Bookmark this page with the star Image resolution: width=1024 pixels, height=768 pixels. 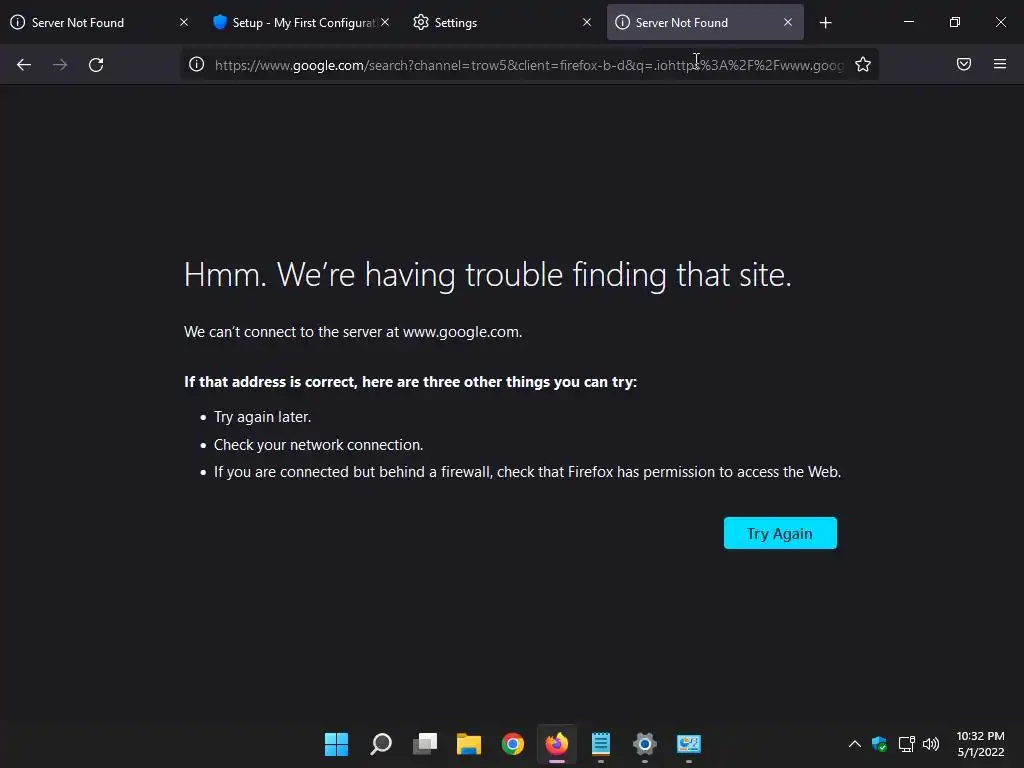863,65
